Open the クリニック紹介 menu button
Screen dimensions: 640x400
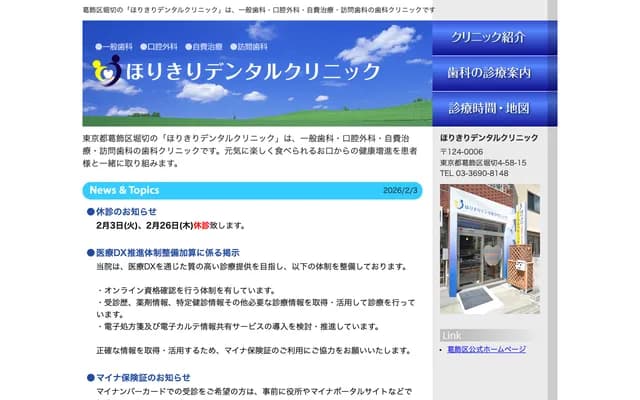click(489, 38)
